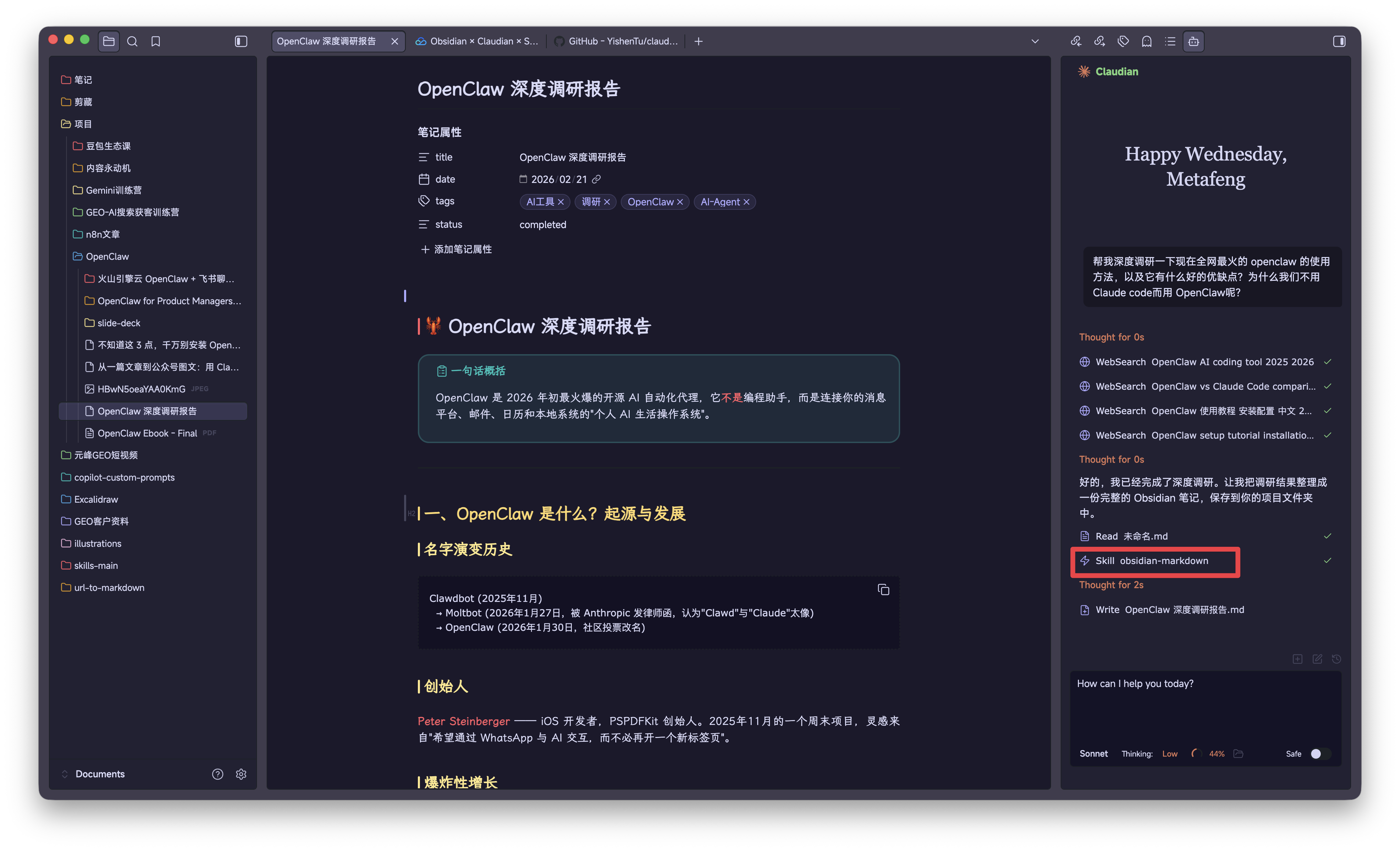This screenshot has height=851, width=1400.
Task: Open settings gear in sidebar footer
Action: (x=241, y=774)
